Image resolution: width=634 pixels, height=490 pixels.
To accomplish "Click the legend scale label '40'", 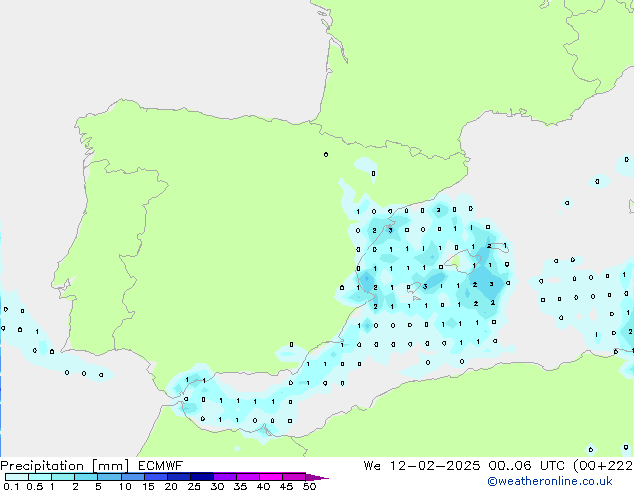I will click(263, 486).
